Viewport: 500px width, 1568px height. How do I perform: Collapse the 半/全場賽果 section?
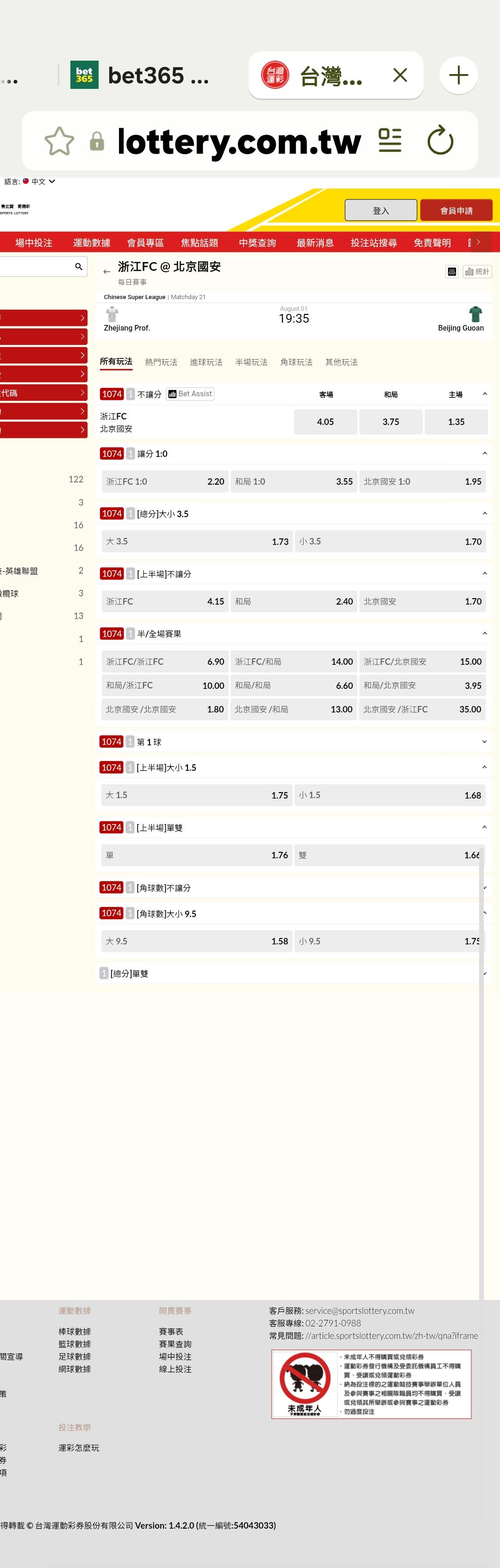coord(485,634)
